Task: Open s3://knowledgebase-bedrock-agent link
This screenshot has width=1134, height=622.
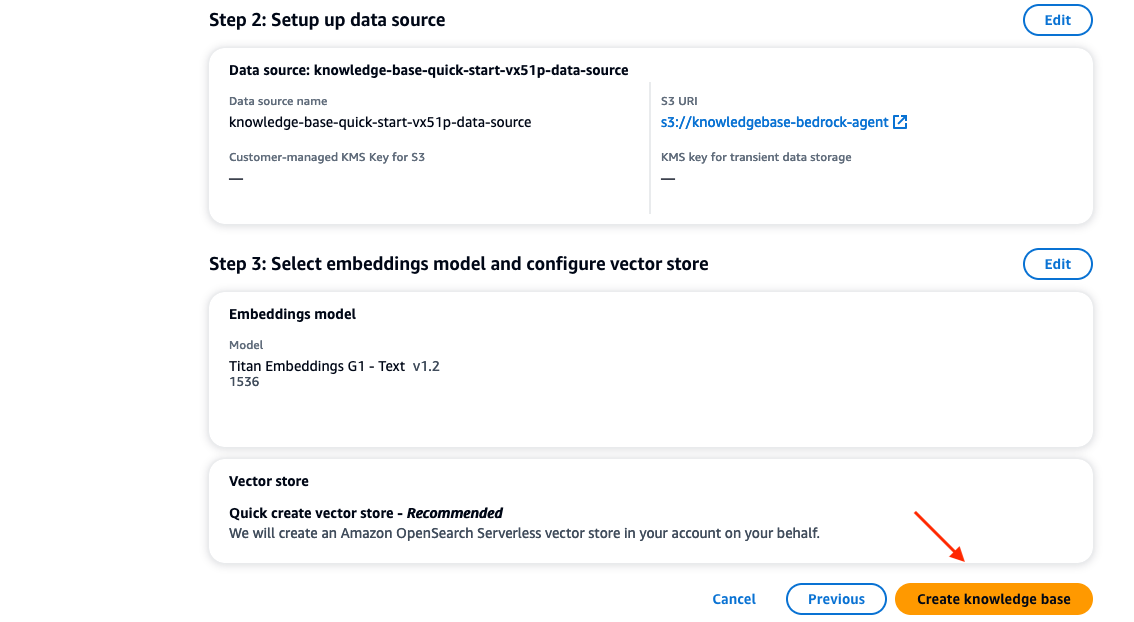Action: 774,122
